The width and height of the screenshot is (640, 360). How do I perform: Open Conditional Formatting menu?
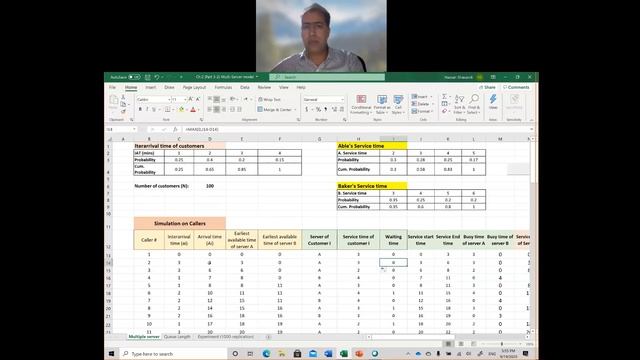coord(361,104)
